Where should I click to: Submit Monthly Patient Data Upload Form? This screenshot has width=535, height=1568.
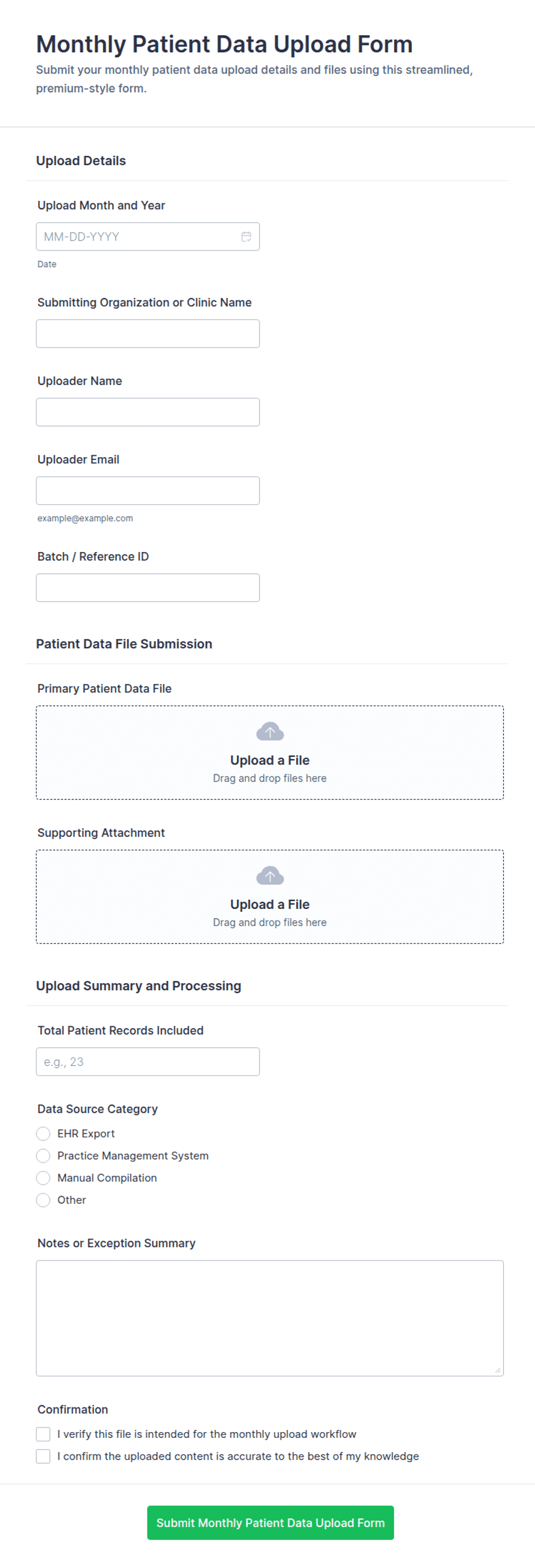(270, 1523)
